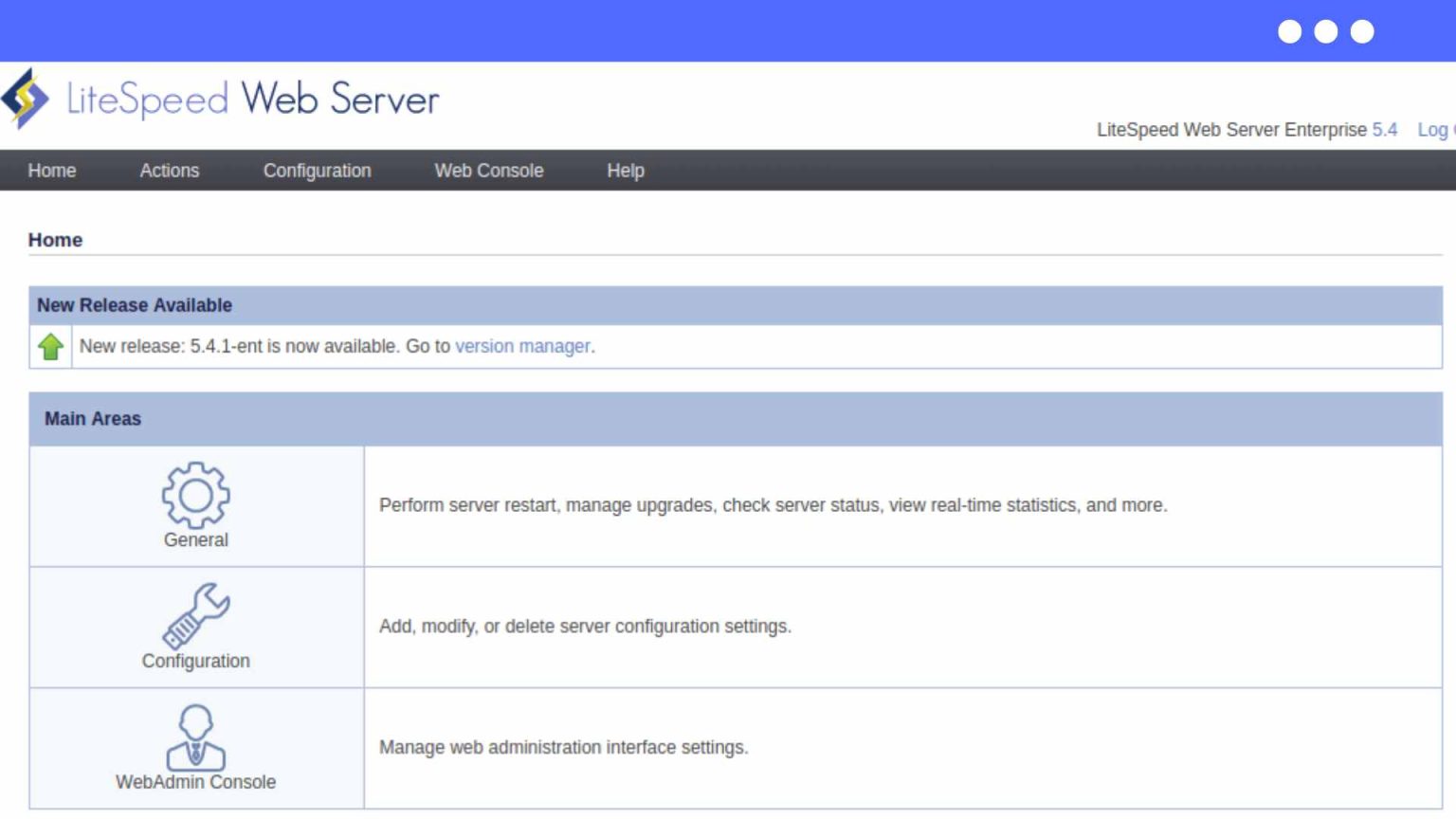The image size is (1456, 819).
Task: Open the Actions menu
Action: [170, 171]
